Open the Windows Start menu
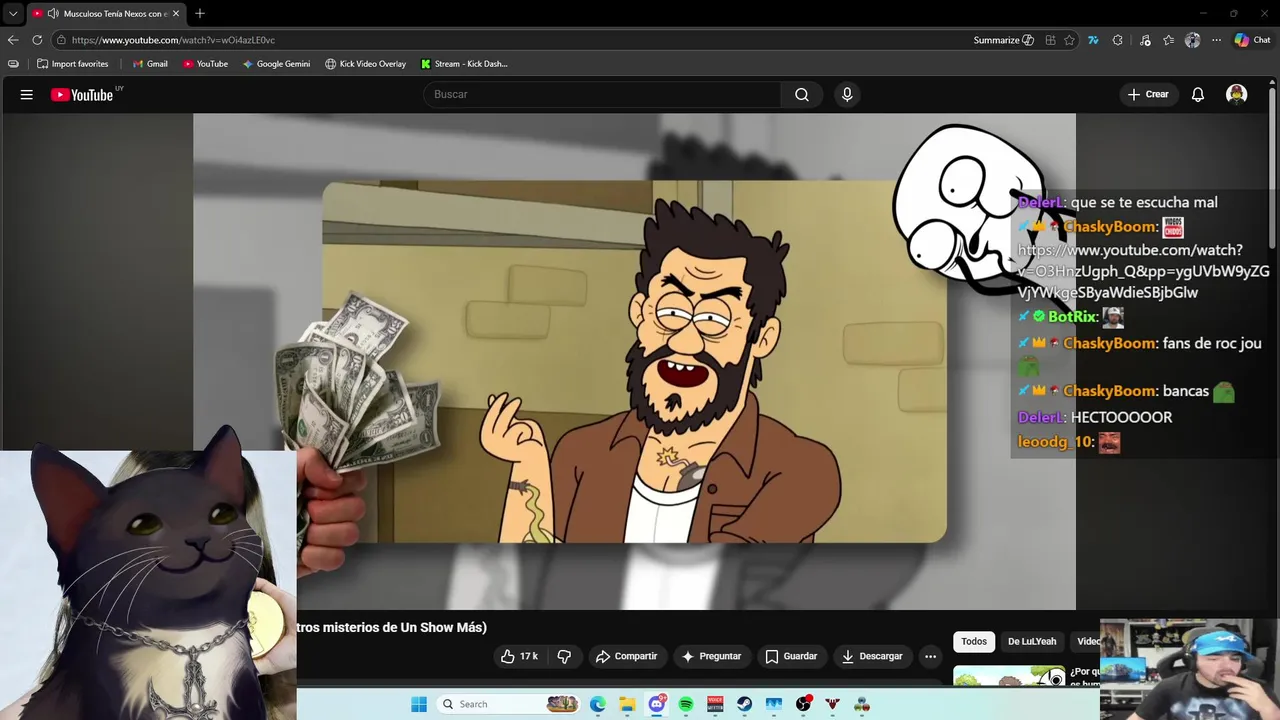 (419, 704)
